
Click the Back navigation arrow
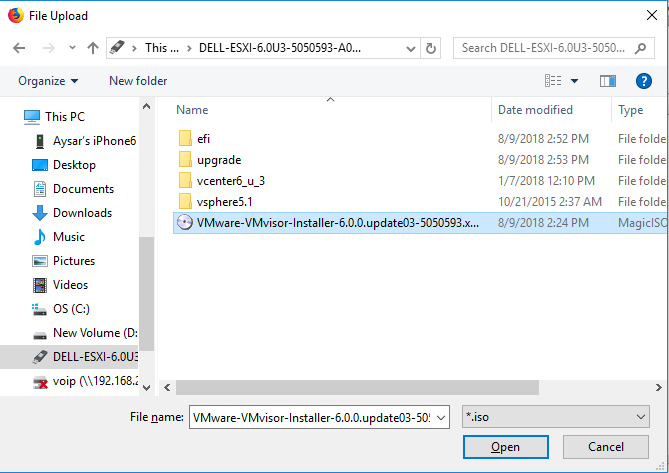pos(20,48)
